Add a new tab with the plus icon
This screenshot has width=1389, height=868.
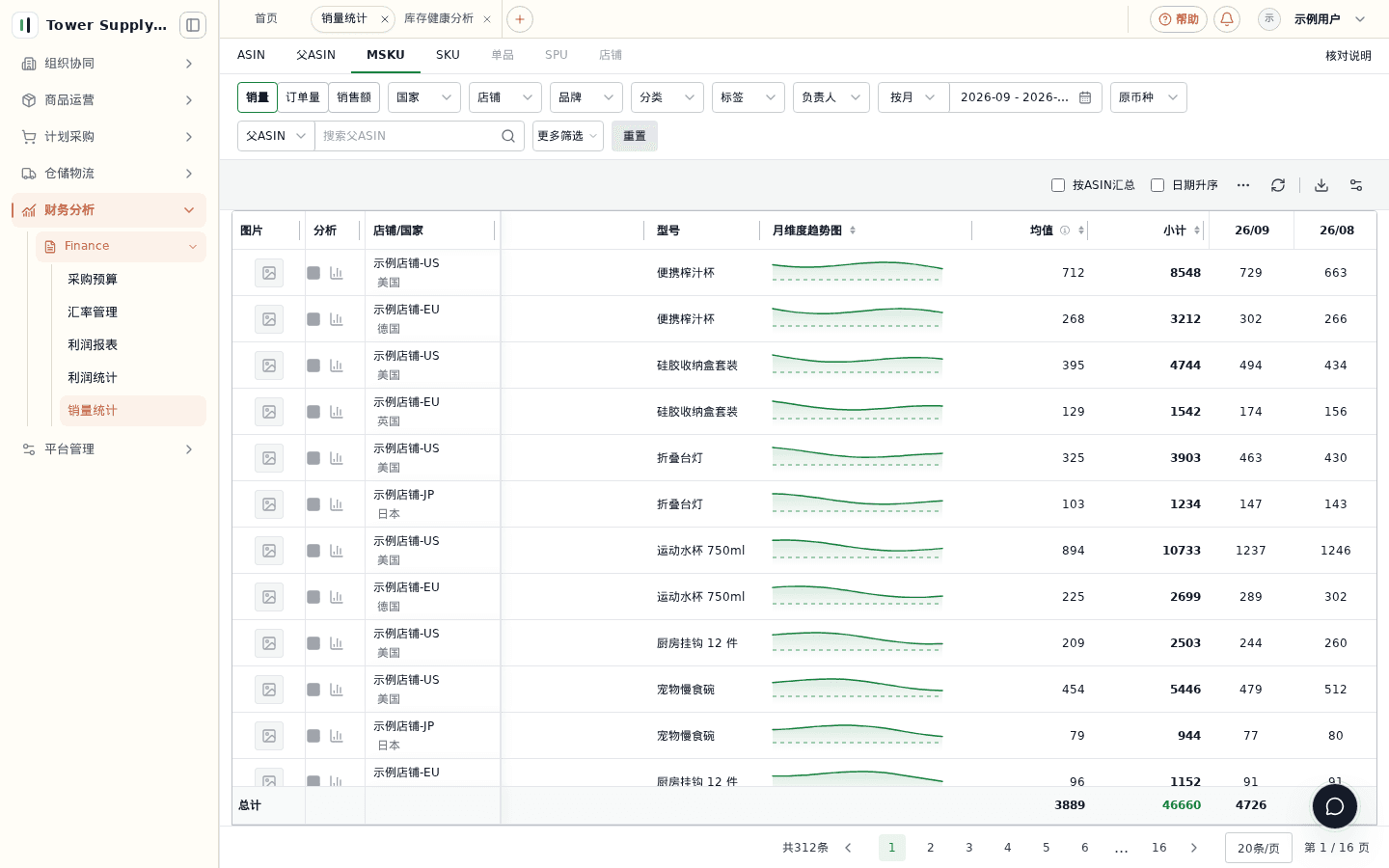click(x=520, y=19)
